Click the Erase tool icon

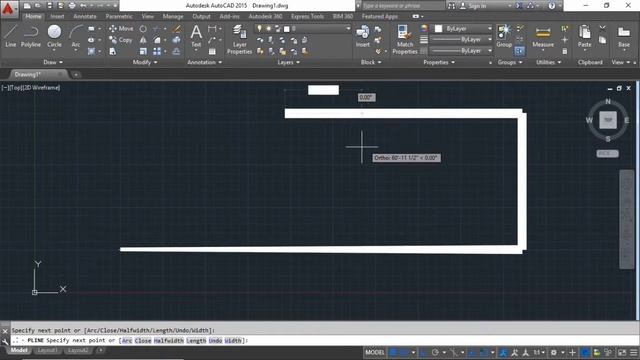[x=176, y=29]
